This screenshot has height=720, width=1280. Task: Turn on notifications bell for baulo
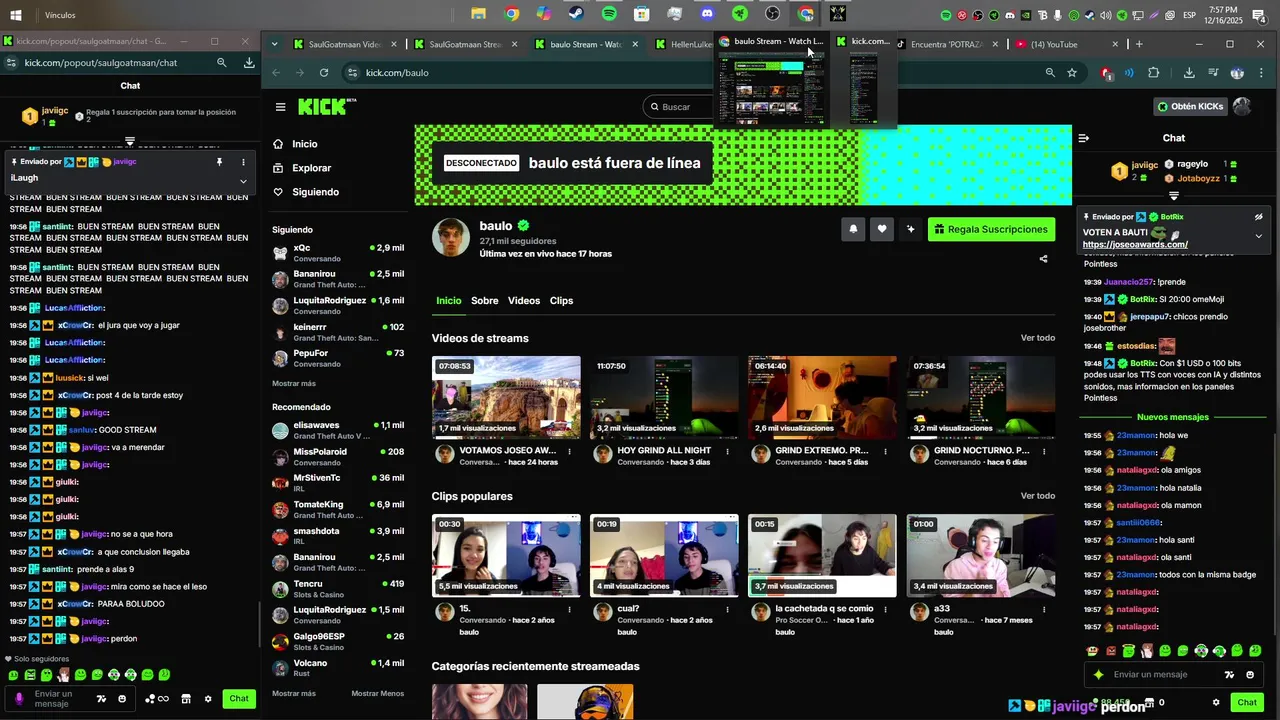[853, 229]
